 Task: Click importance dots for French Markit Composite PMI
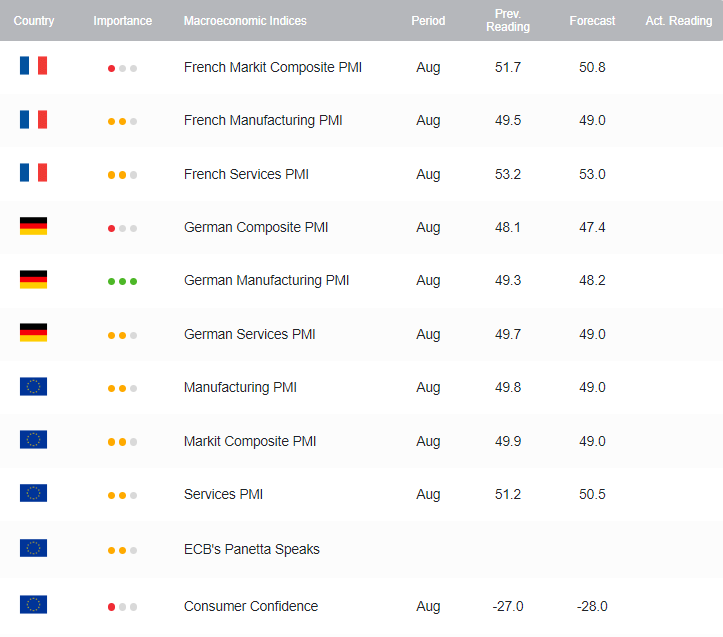(122, 68)
